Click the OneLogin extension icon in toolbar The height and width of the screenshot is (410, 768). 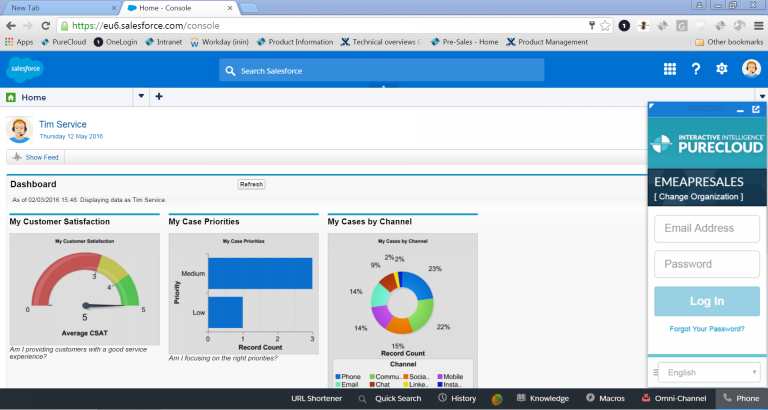(x=624, y=25)
